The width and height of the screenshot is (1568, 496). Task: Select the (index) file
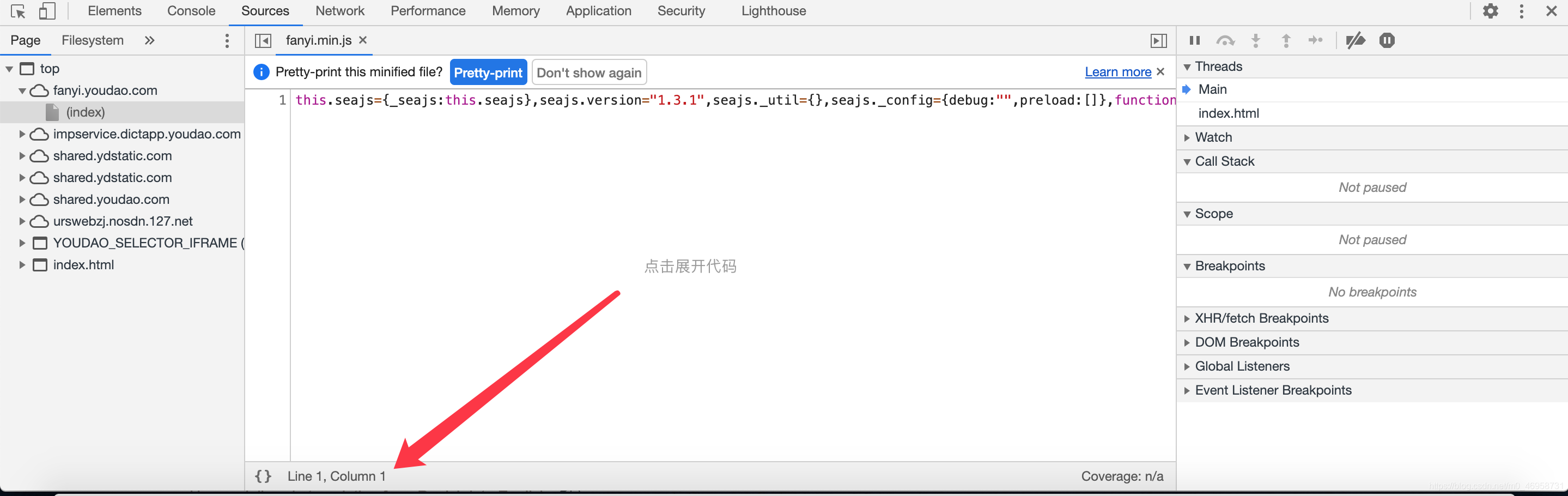click(85, 112)
